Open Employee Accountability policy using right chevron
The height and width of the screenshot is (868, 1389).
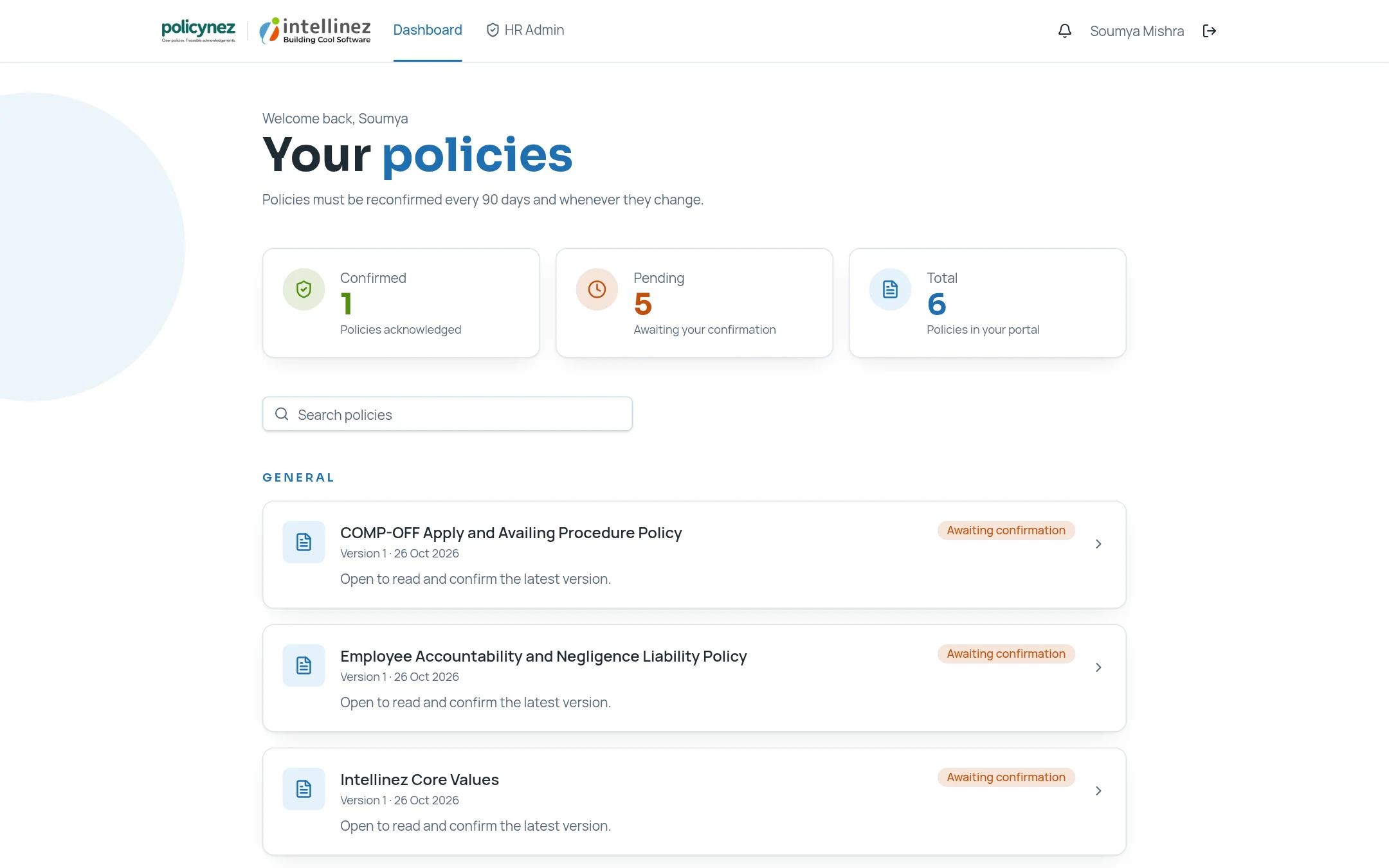(1098, 667)
